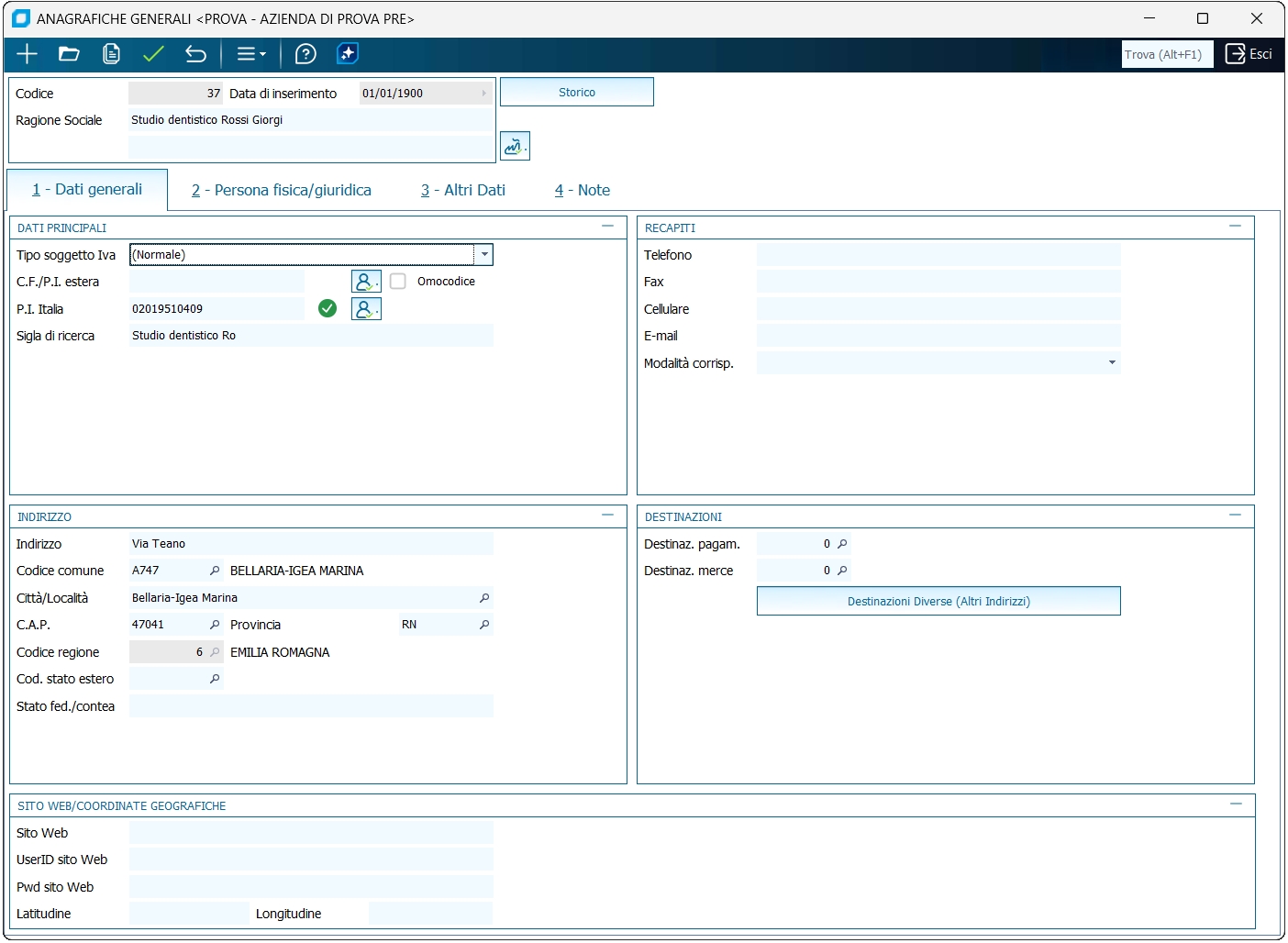Click the person lookup icon beside P.I. Italia

click(x=366, y=309)
